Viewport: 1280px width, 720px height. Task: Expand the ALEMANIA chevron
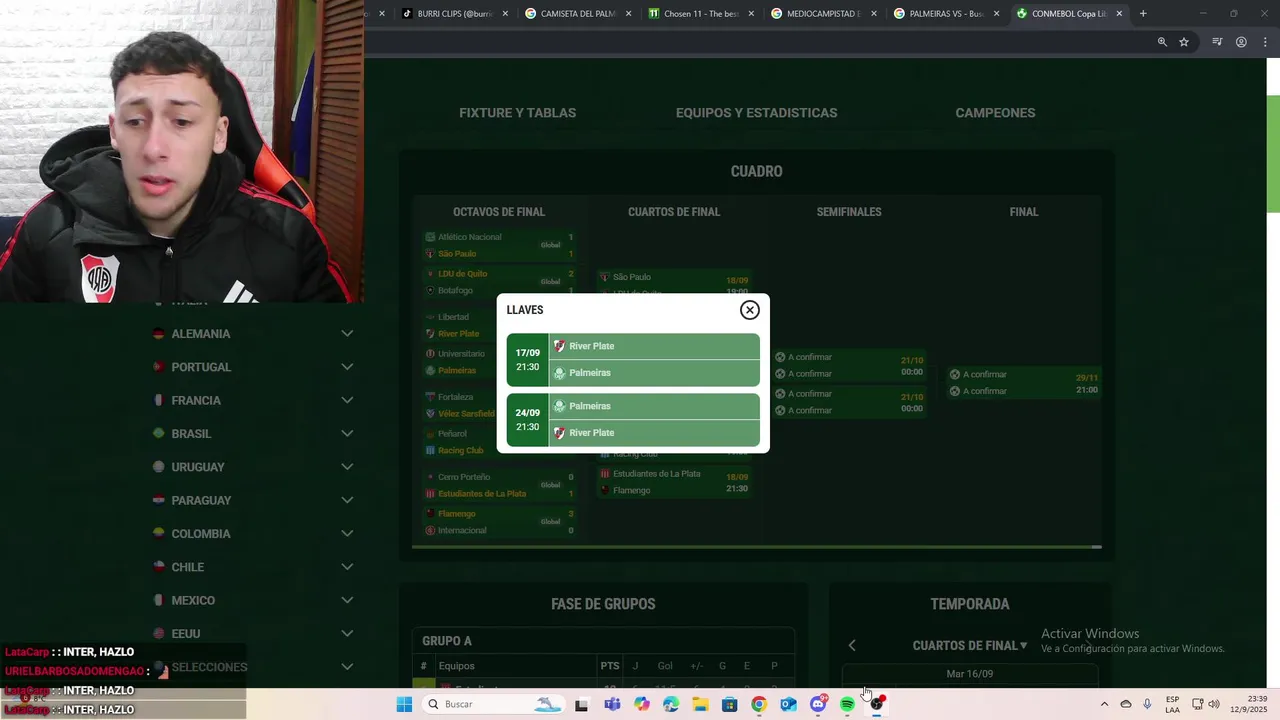347,334
